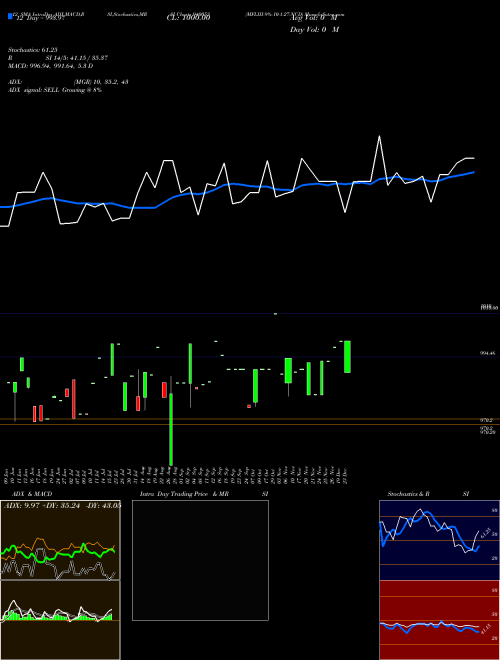
Task: Click the 61.23 value label in Stochastics panel
Action: (x=485, y=532)
